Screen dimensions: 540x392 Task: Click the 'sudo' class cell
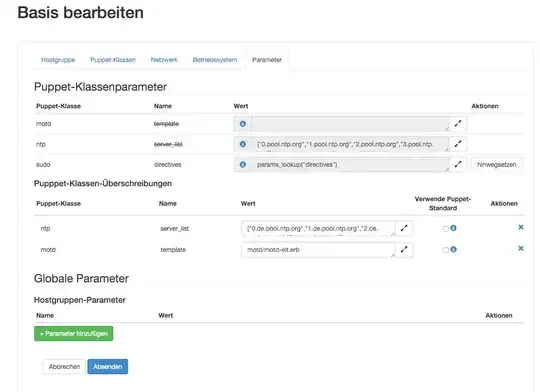pos(43,165)
